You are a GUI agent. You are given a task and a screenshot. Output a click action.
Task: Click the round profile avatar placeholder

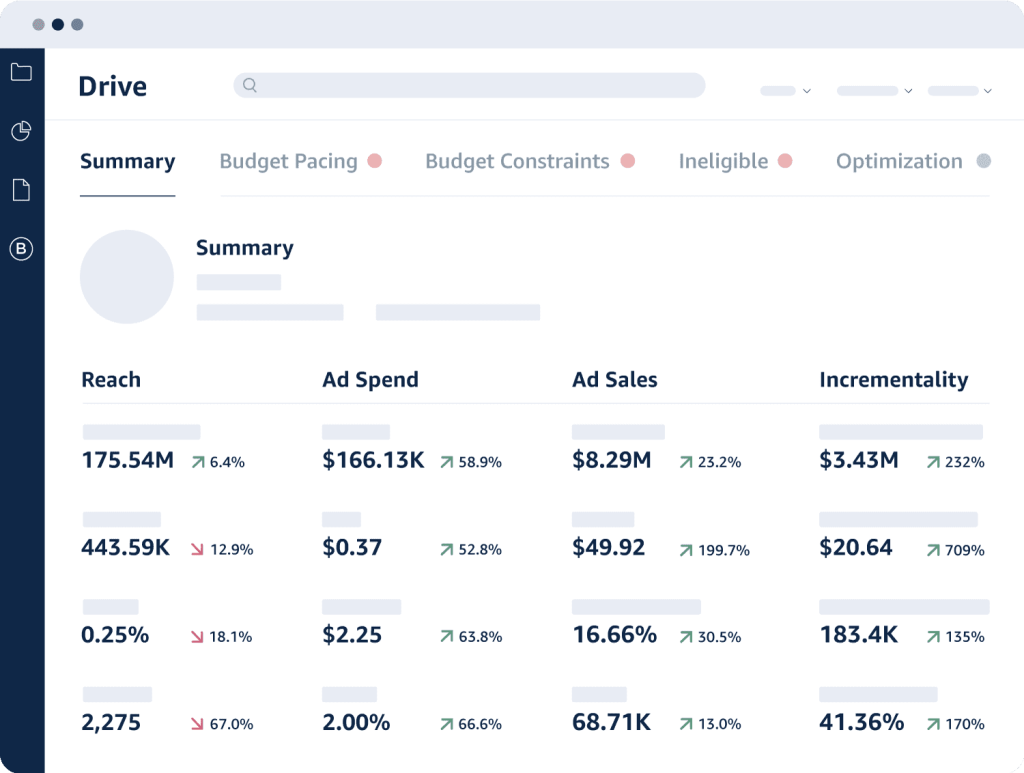[127, 277]
